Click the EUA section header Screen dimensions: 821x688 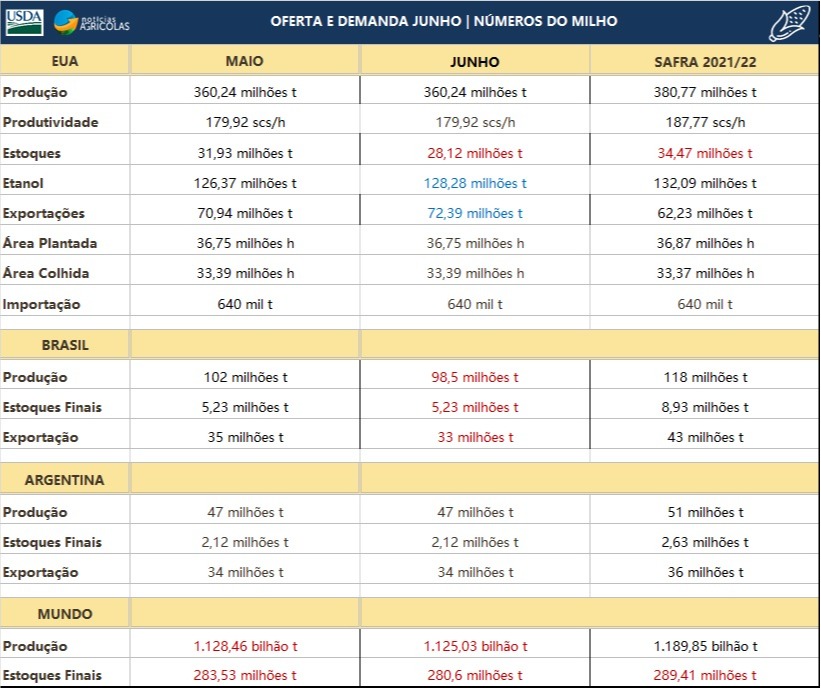[x=65, y=61]
